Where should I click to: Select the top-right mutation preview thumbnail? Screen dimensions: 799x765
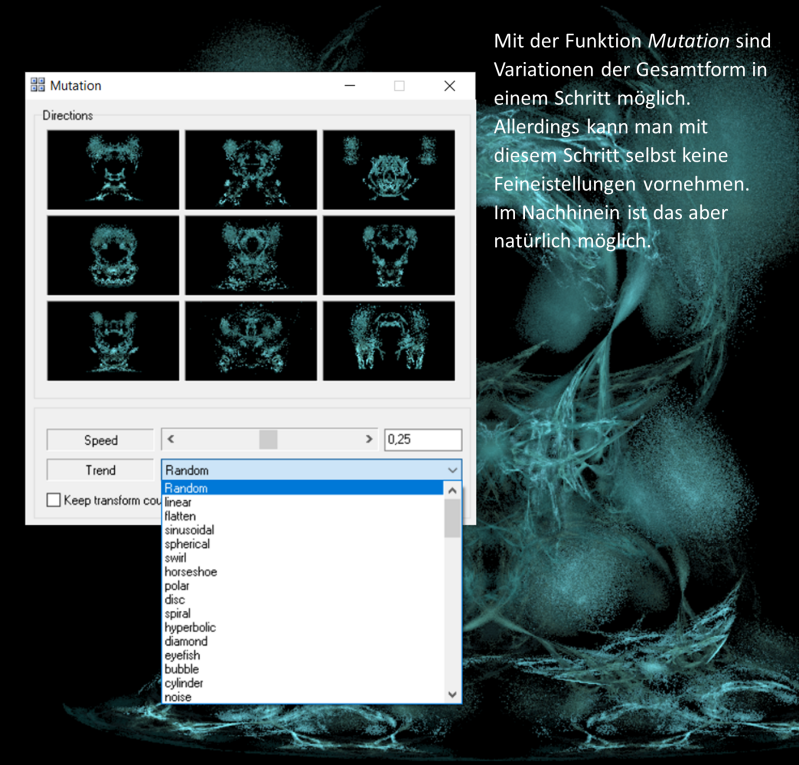click(389, 170)
